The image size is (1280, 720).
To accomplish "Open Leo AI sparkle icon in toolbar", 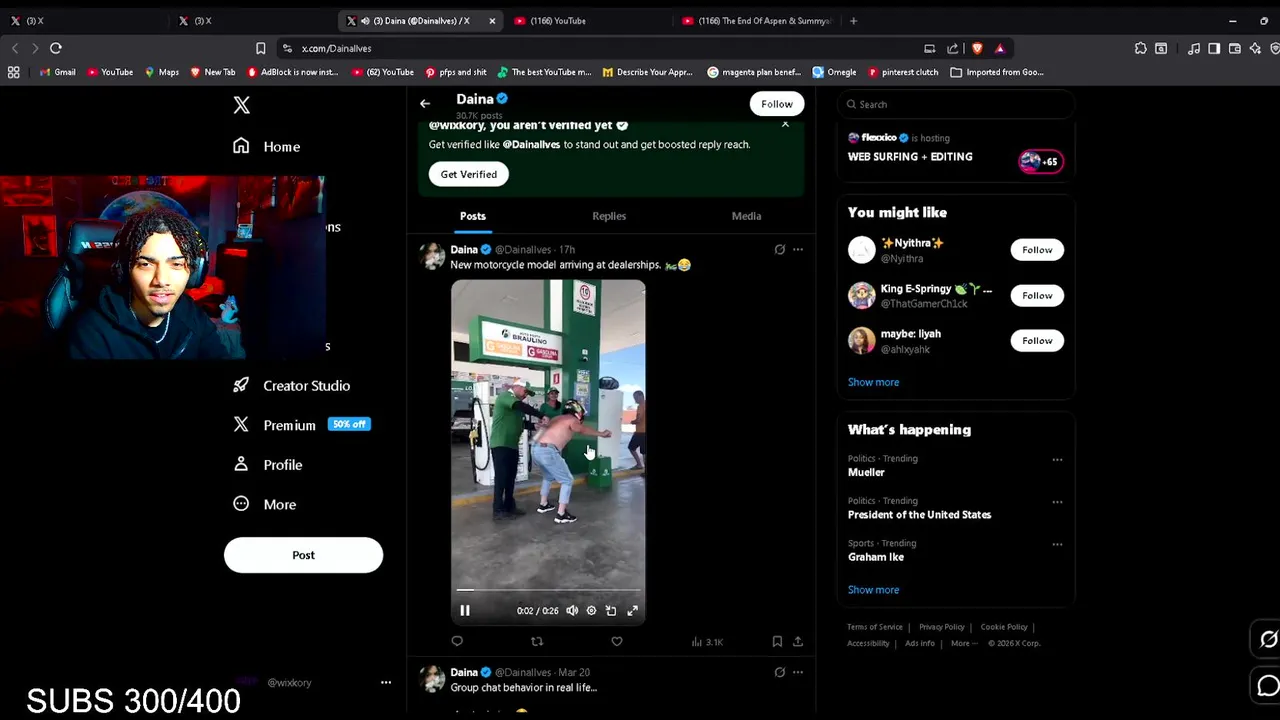I will click(x=1255, y=48).
